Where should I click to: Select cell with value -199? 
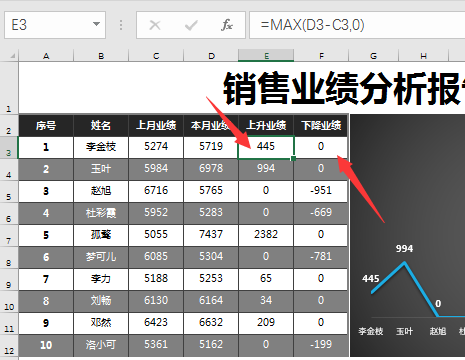coord(321,345)
